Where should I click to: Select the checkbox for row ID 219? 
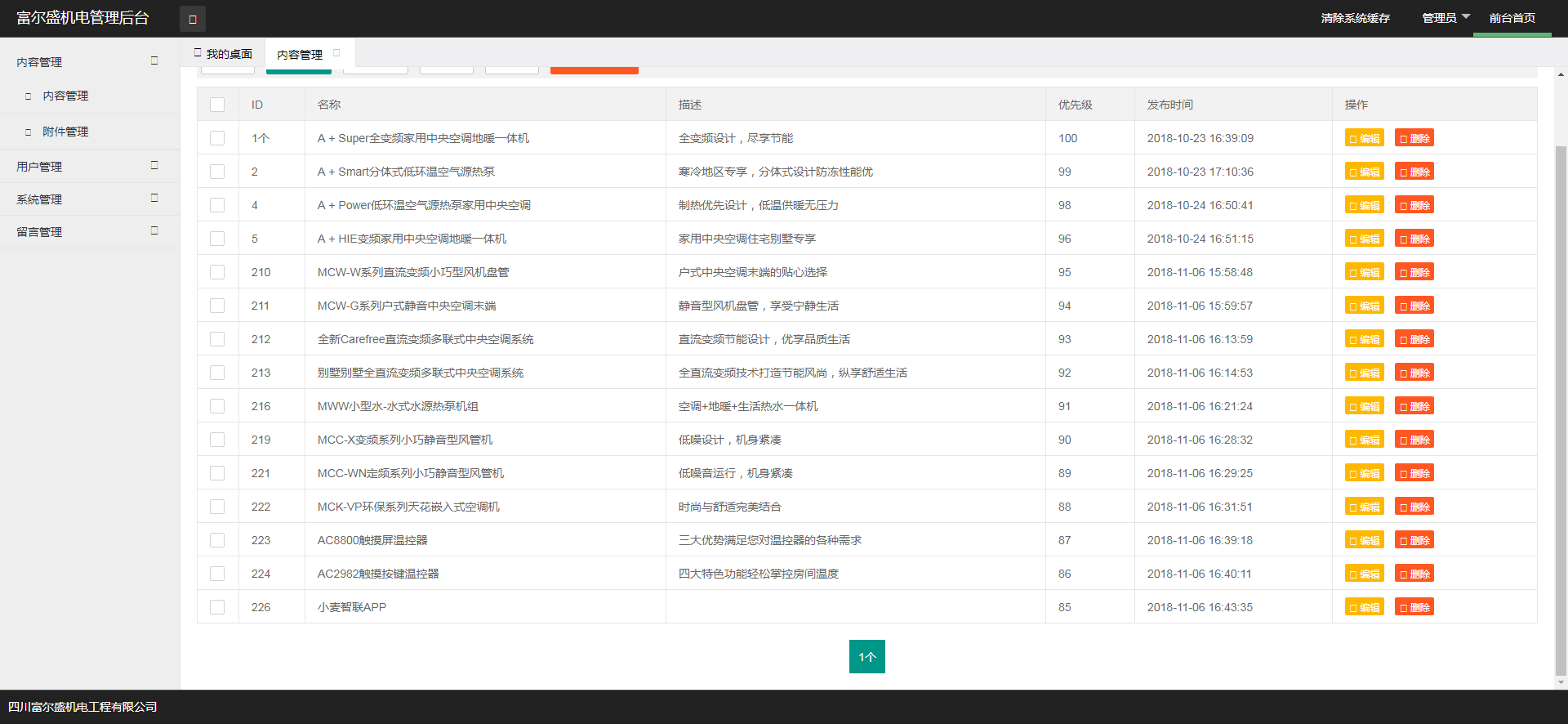click(217, 440)
